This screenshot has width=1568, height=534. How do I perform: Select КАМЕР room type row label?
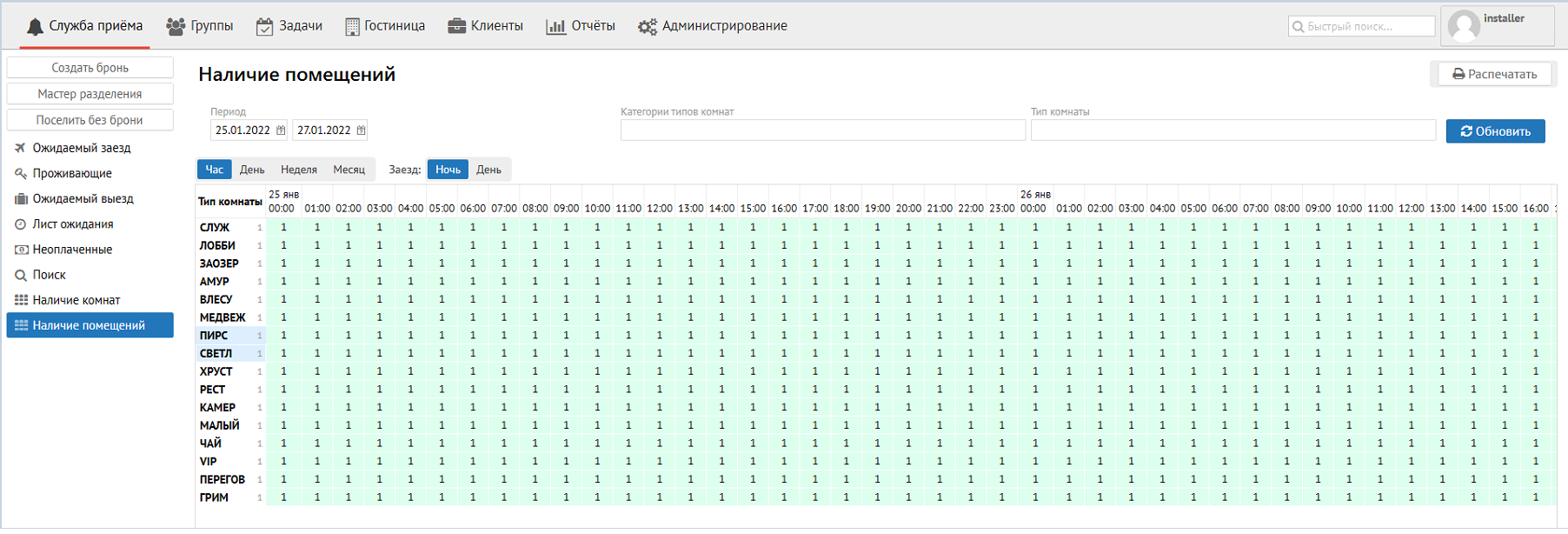(217, 407)
